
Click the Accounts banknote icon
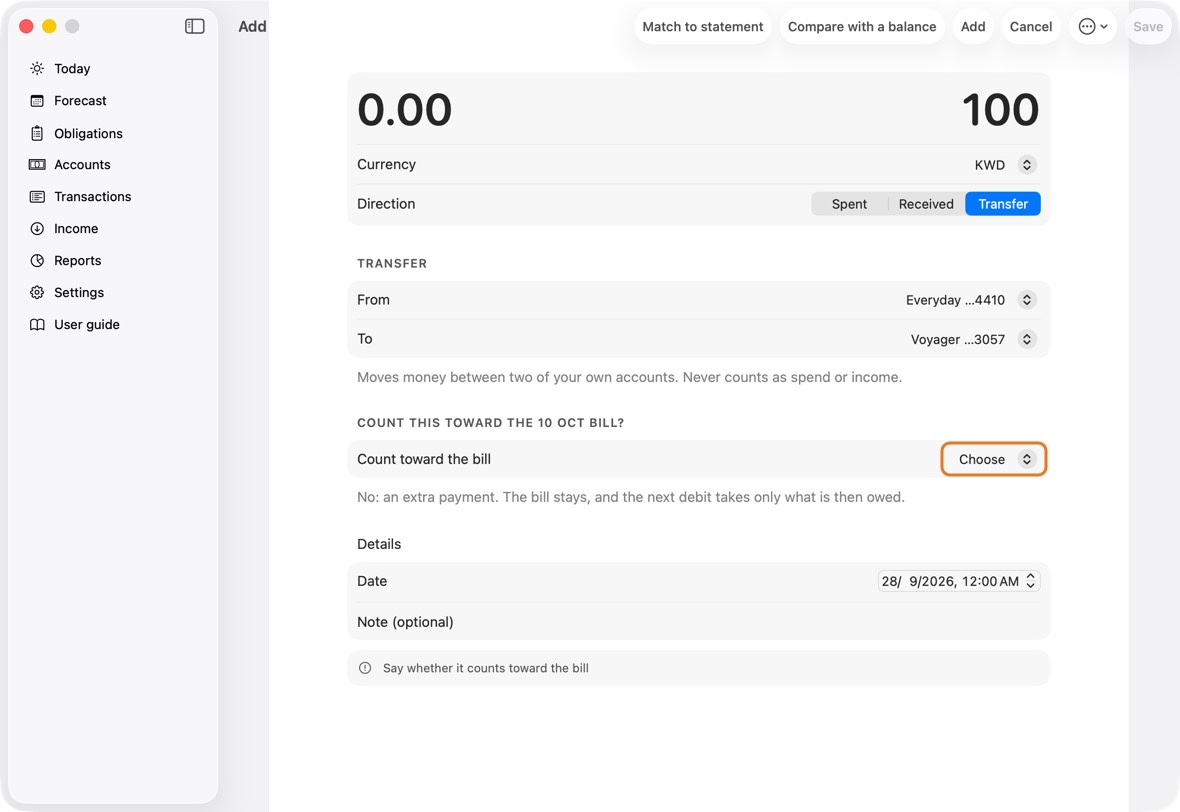(37, 165)
